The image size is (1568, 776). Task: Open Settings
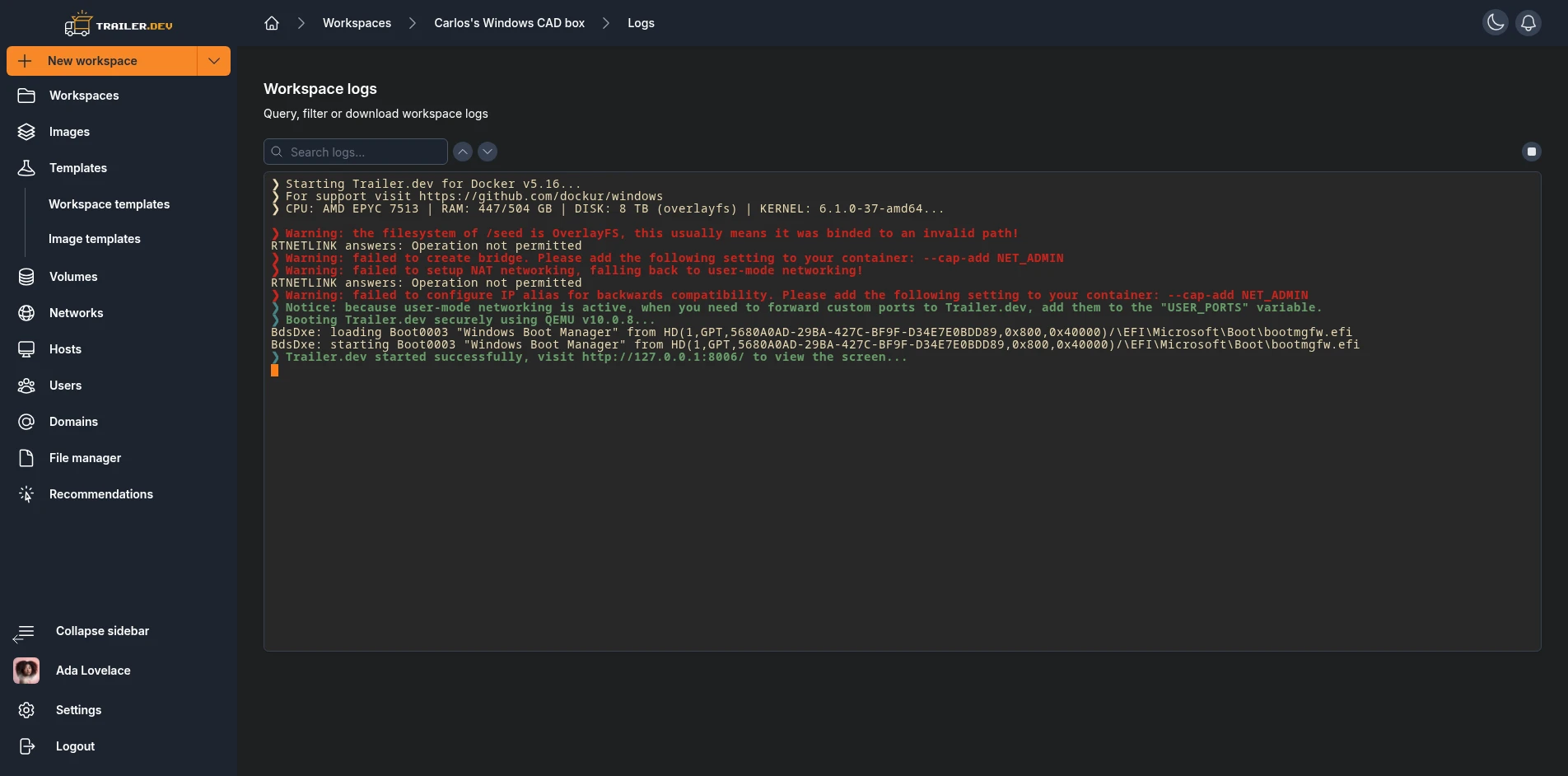[x=78, y=710]
